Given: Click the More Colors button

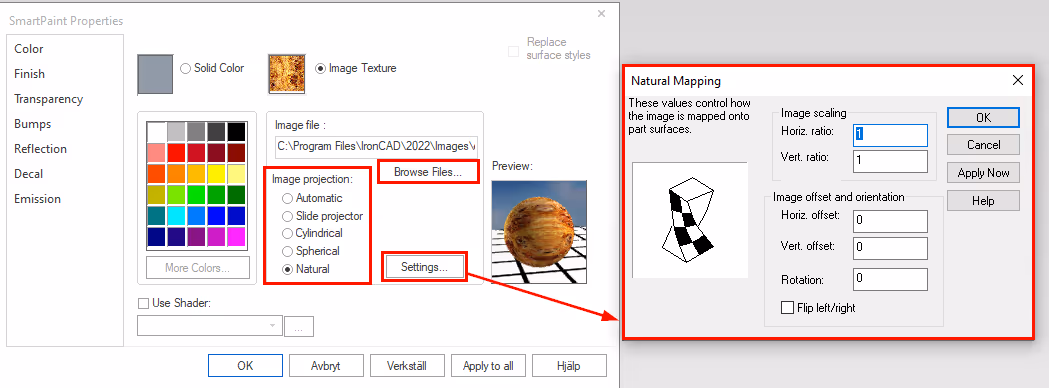Looking at the screenshot, I should click(198, 268).
